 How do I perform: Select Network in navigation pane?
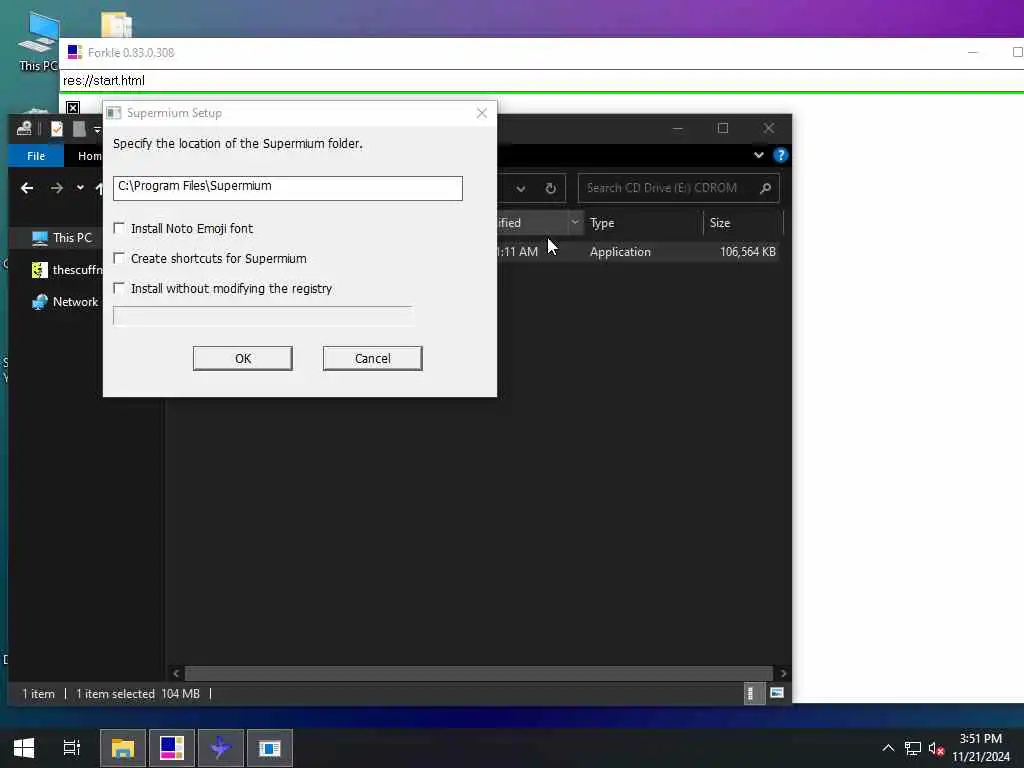click(65, 302)
